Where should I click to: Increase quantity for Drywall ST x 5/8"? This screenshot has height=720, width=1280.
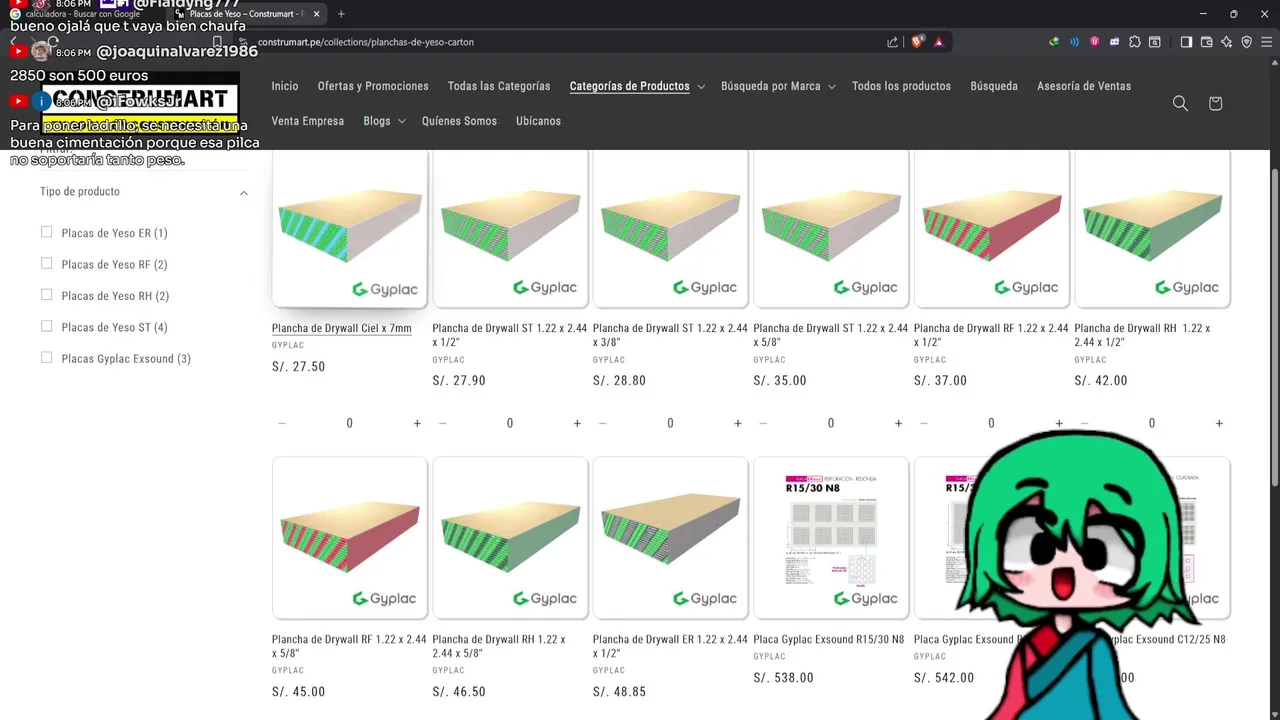898,423
